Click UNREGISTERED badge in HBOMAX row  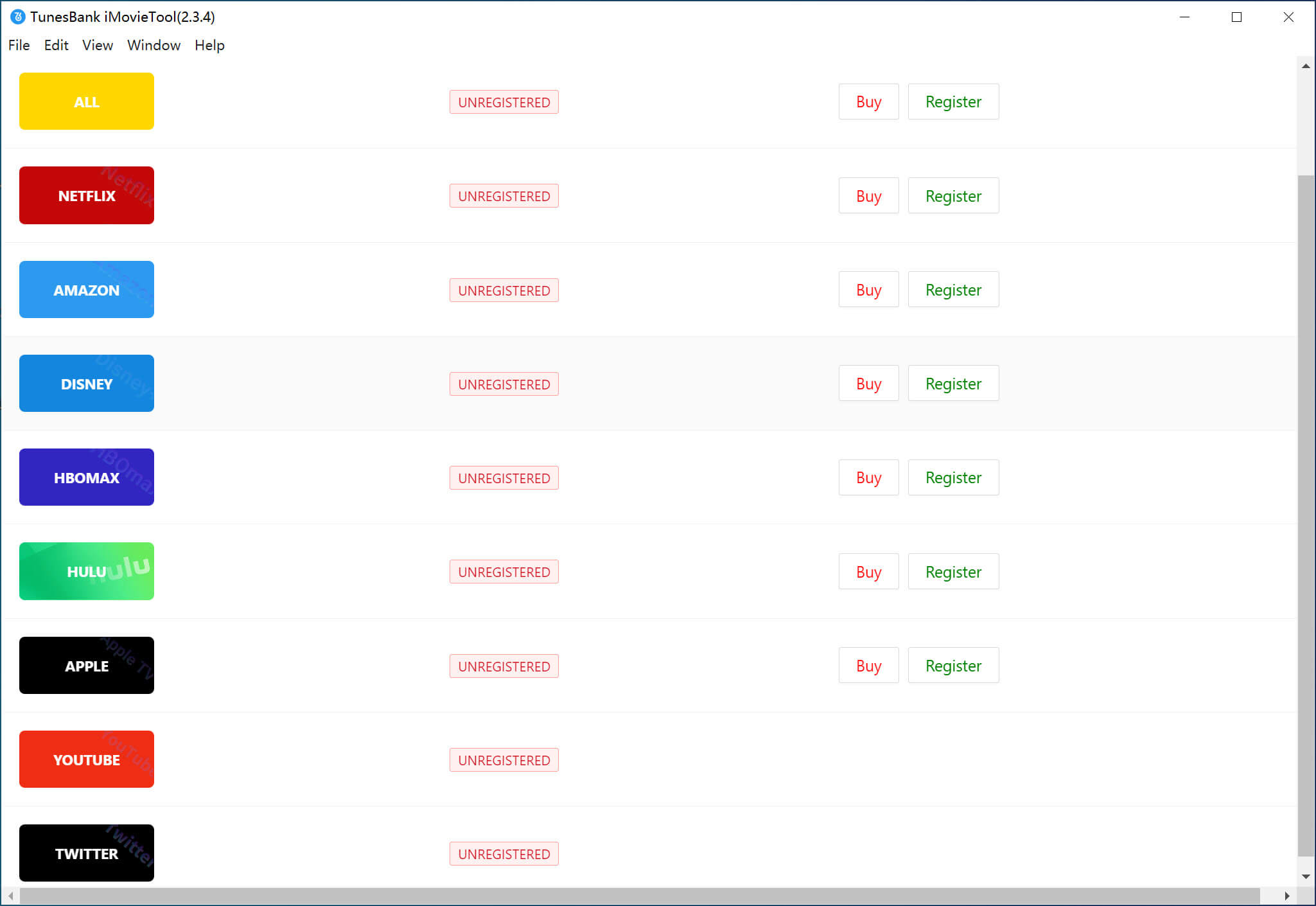[x=504, y=478]
